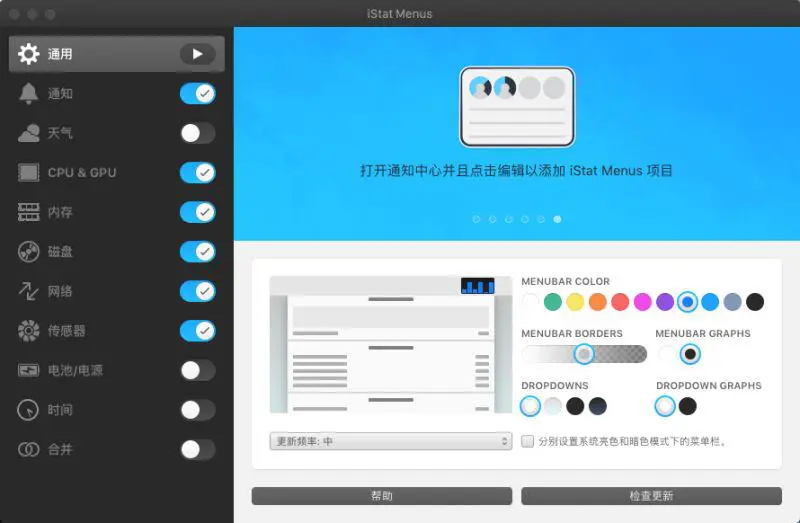800x523 pixels.
Task: Select the bell icon for 通知
Action: pyautogui.click(x=29, y=93)
